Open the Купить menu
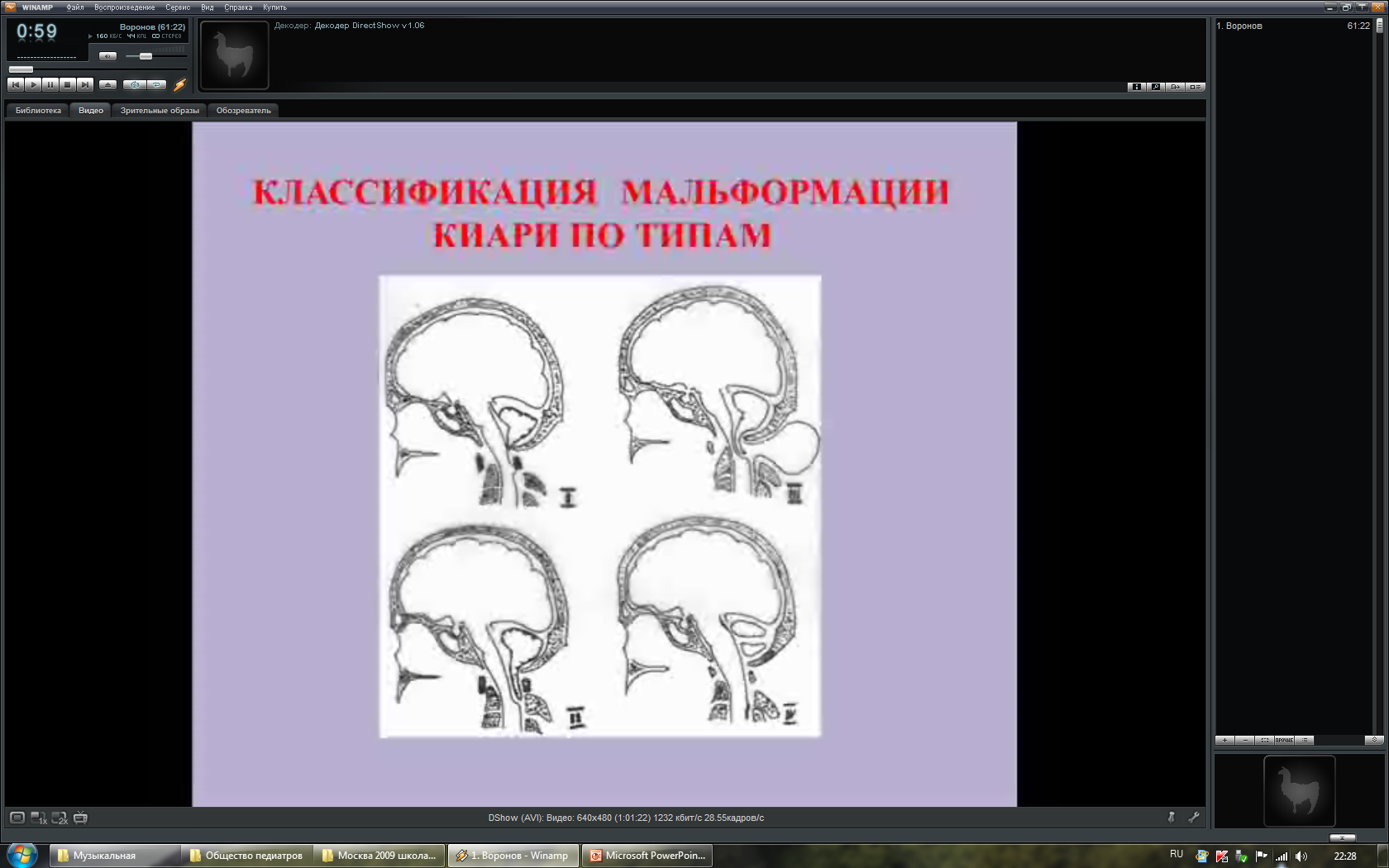The height and width of the screenshot is (868, 1389). 274,7
